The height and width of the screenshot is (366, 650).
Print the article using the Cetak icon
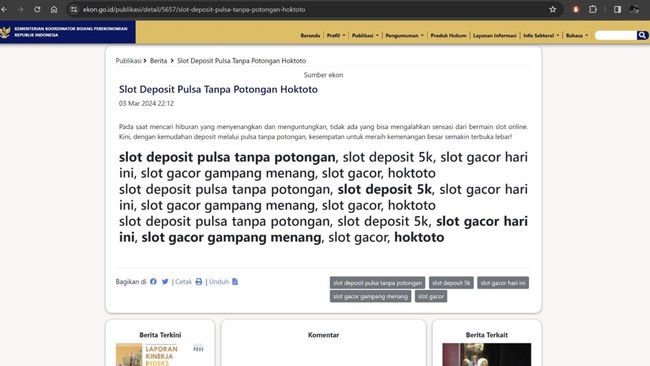coord(199,281)
